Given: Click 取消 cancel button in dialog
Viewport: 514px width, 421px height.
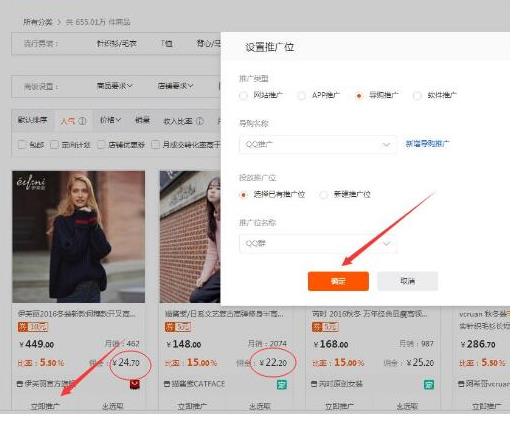Looking at the screenshot, I should tap(407, 281).
